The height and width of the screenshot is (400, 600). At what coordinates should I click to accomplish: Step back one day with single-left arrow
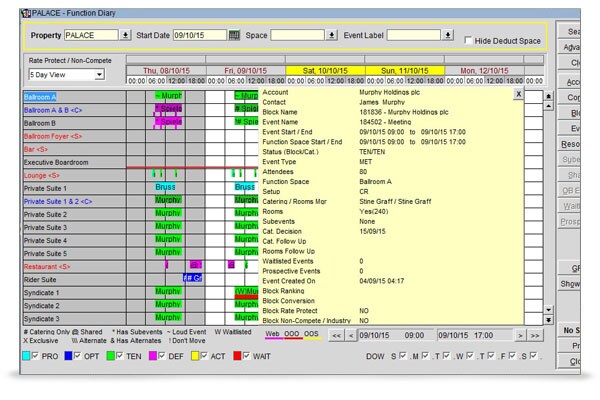coord(350,336)
